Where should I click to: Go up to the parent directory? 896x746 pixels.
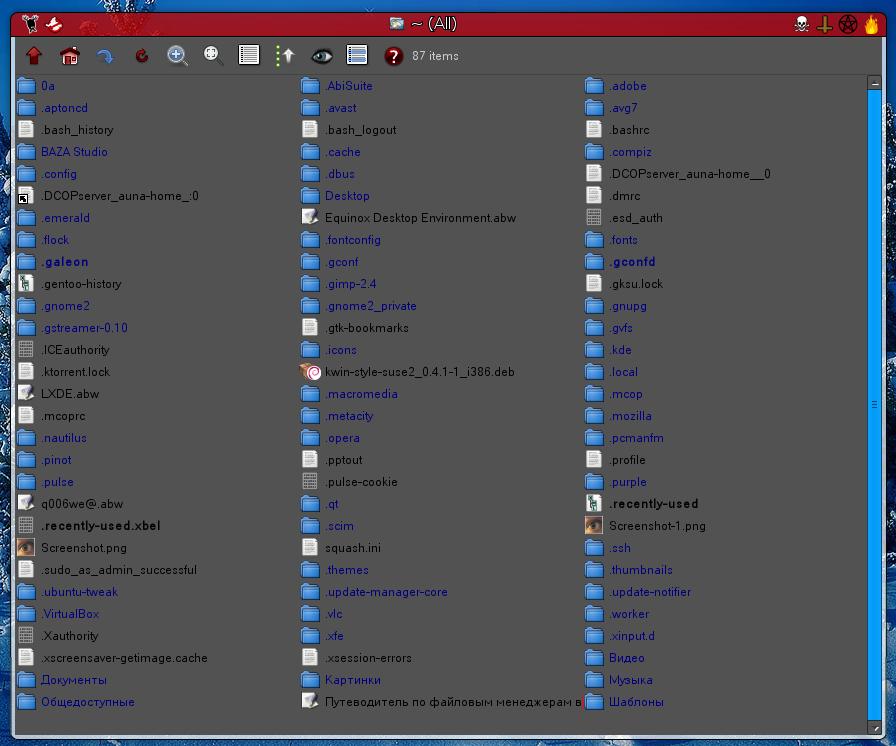(x=34, y=55)
